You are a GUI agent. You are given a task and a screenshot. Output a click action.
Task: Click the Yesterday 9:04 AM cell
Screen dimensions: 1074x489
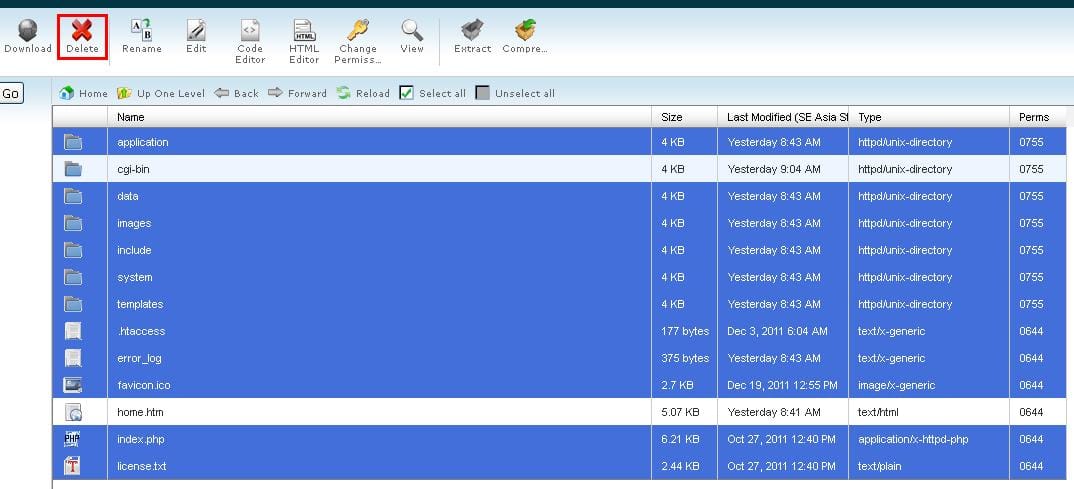[774, 169]
